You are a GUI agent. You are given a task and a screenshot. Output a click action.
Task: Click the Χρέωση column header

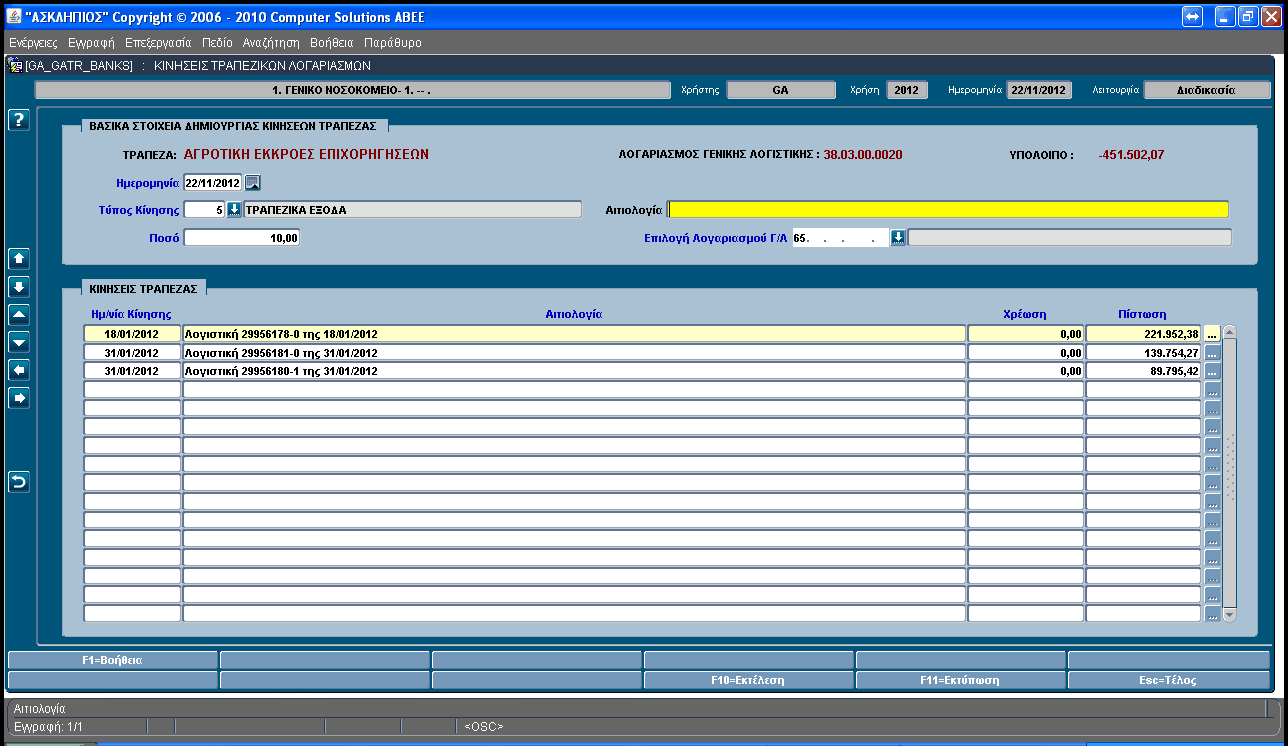click(x=1025, y=314)
